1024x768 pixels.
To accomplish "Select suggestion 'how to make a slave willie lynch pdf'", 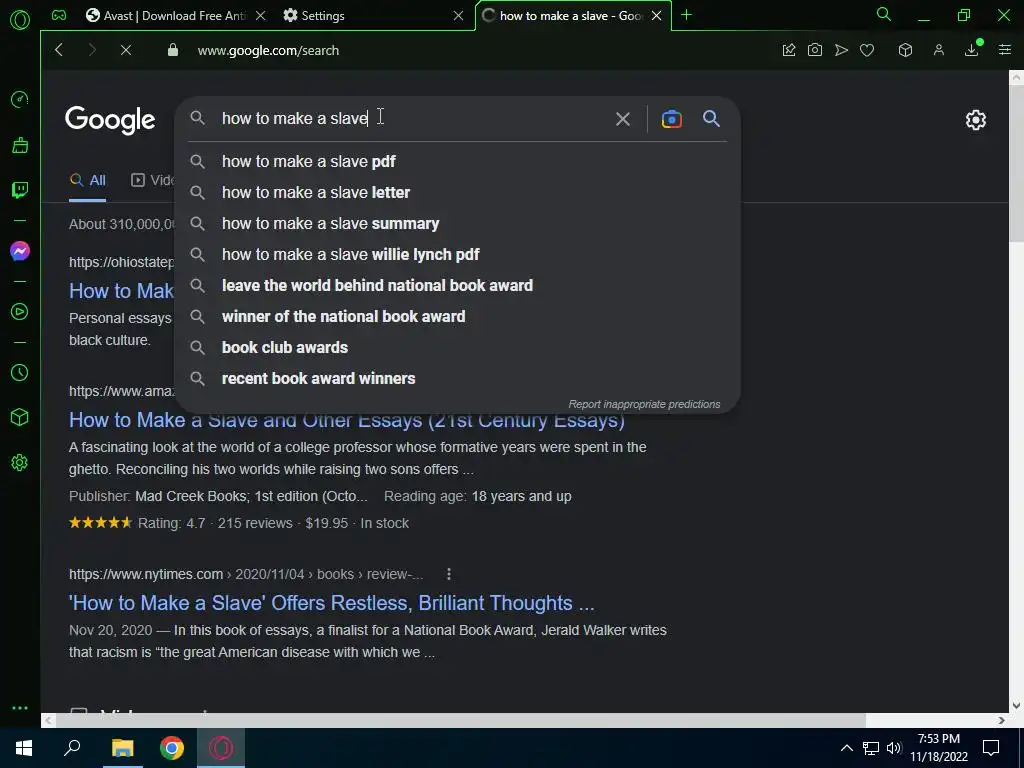I will pyautogui.click(x=457, y=255).
